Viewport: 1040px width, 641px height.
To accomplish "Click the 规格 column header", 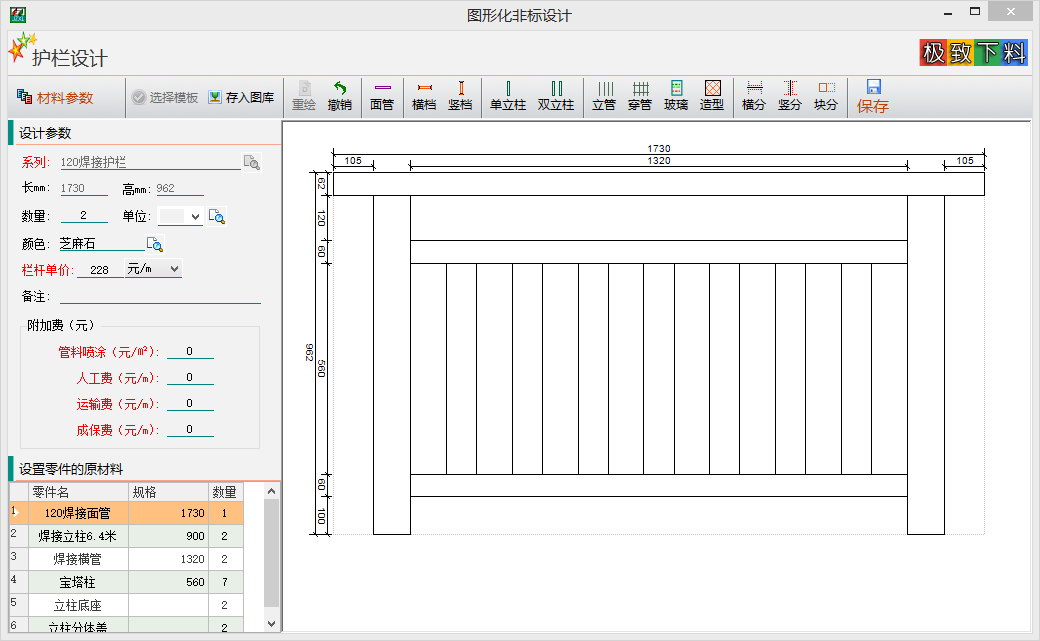I will [168, 492].
